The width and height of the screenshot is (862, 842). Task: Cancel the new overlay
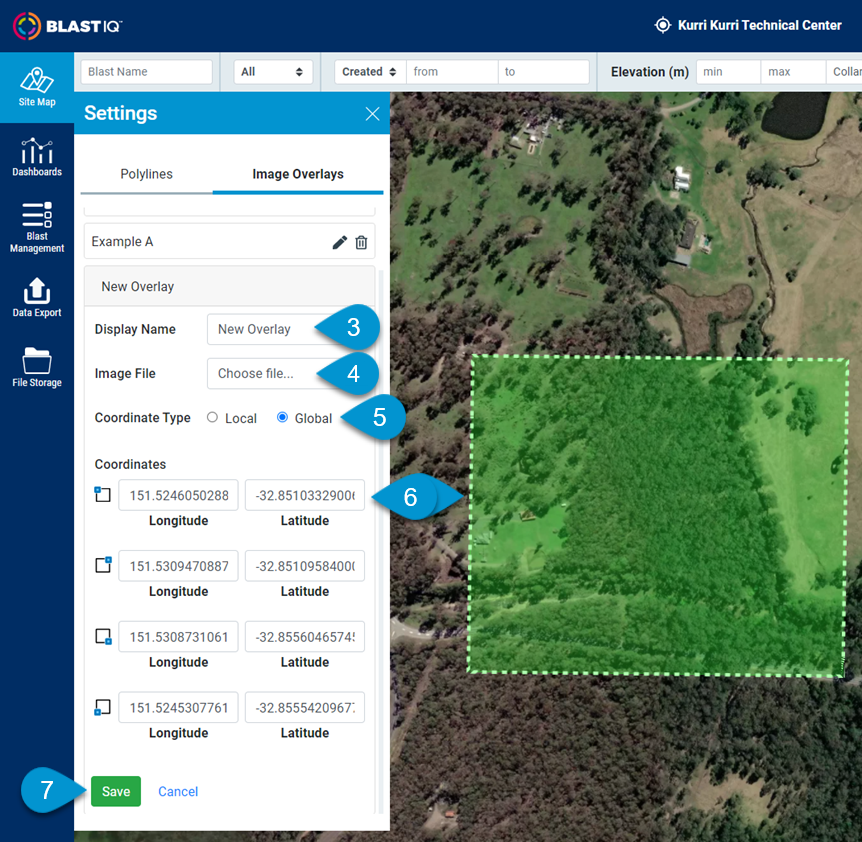[178, 791]
